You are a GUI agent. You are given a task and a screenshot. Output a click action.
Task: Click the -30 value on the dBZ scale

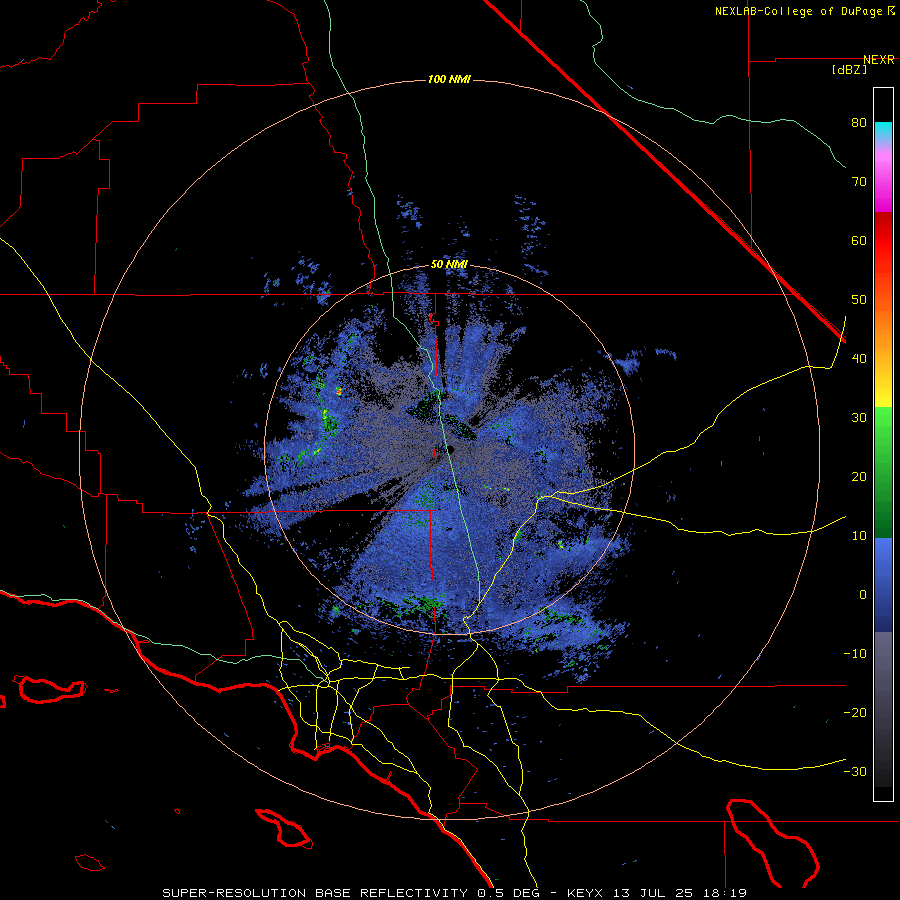click(x=855, y=772)
